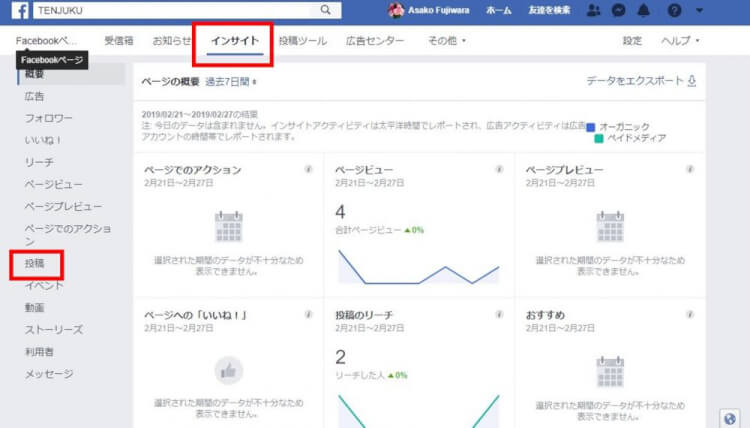Click the 投稿のリーチ card title
Viewport: 750px width, 428px height.
tap(364, 315)
